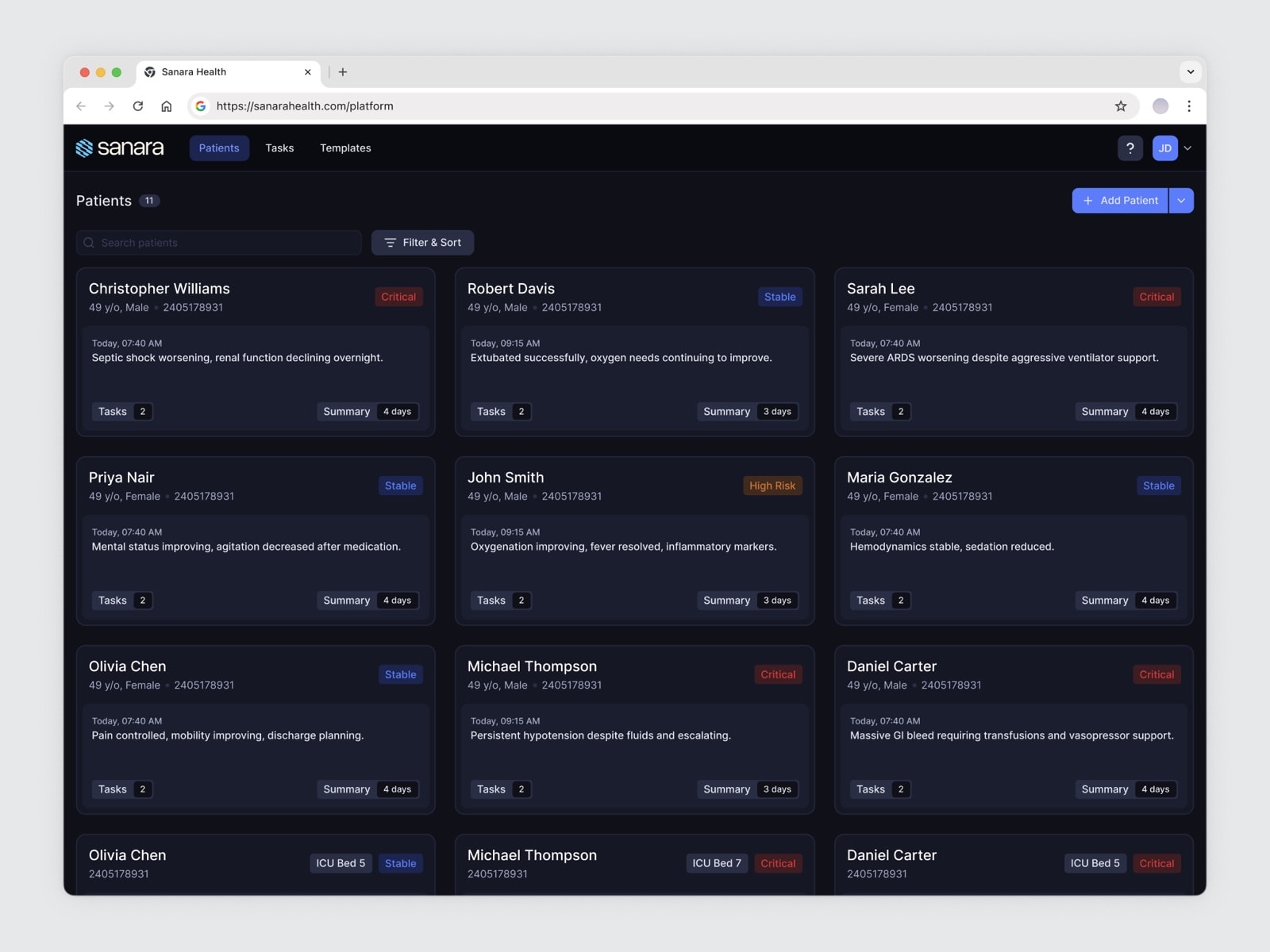Expand the user account chevron
The width and height of the screenshot is (1270, 952).
(1187, 148)
